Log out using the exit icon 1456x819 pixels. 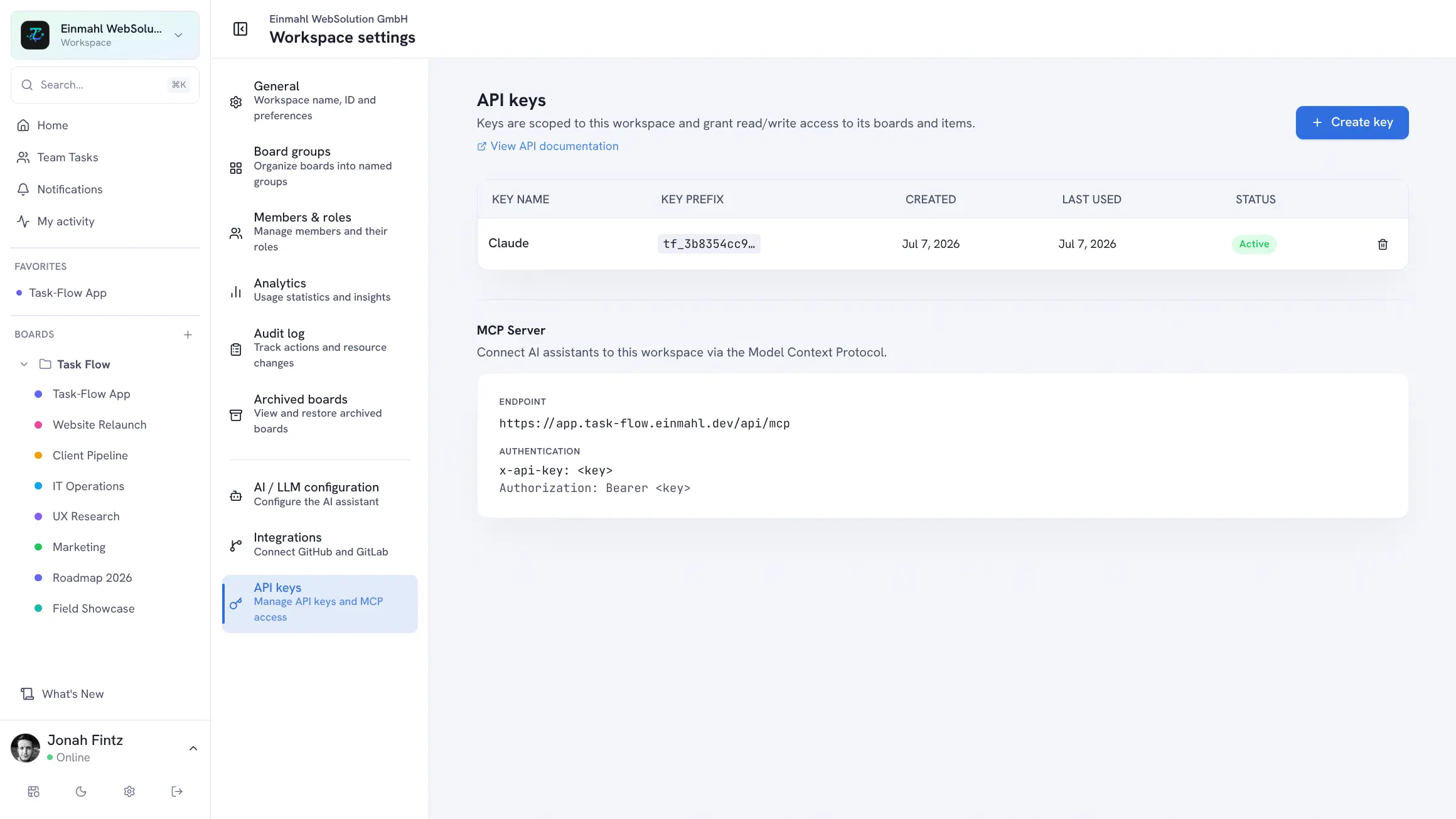[177, 791]
